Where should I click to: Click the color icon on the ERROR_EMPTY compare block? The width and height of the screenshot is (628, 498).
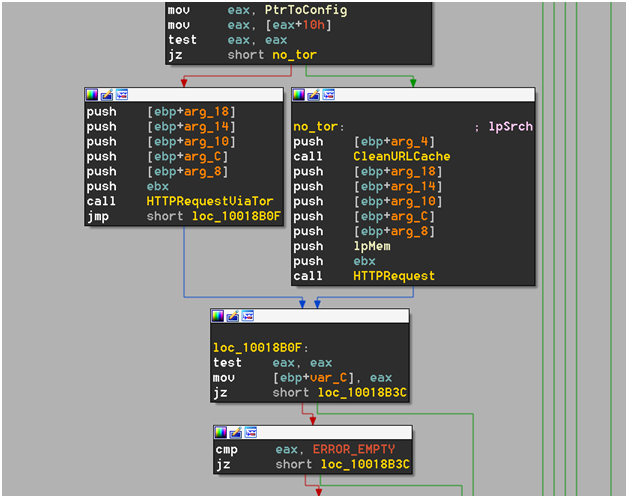[221, 432]
